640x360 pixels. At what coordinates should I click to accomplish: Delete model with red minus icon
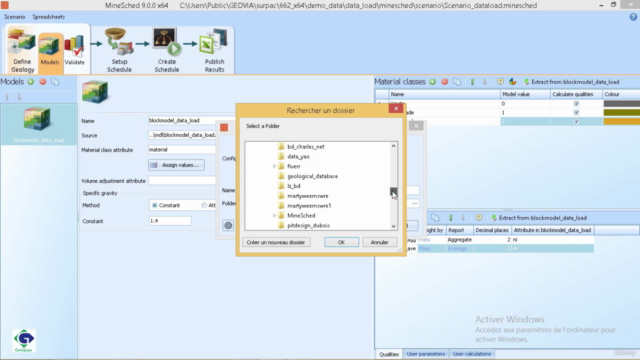43,82
